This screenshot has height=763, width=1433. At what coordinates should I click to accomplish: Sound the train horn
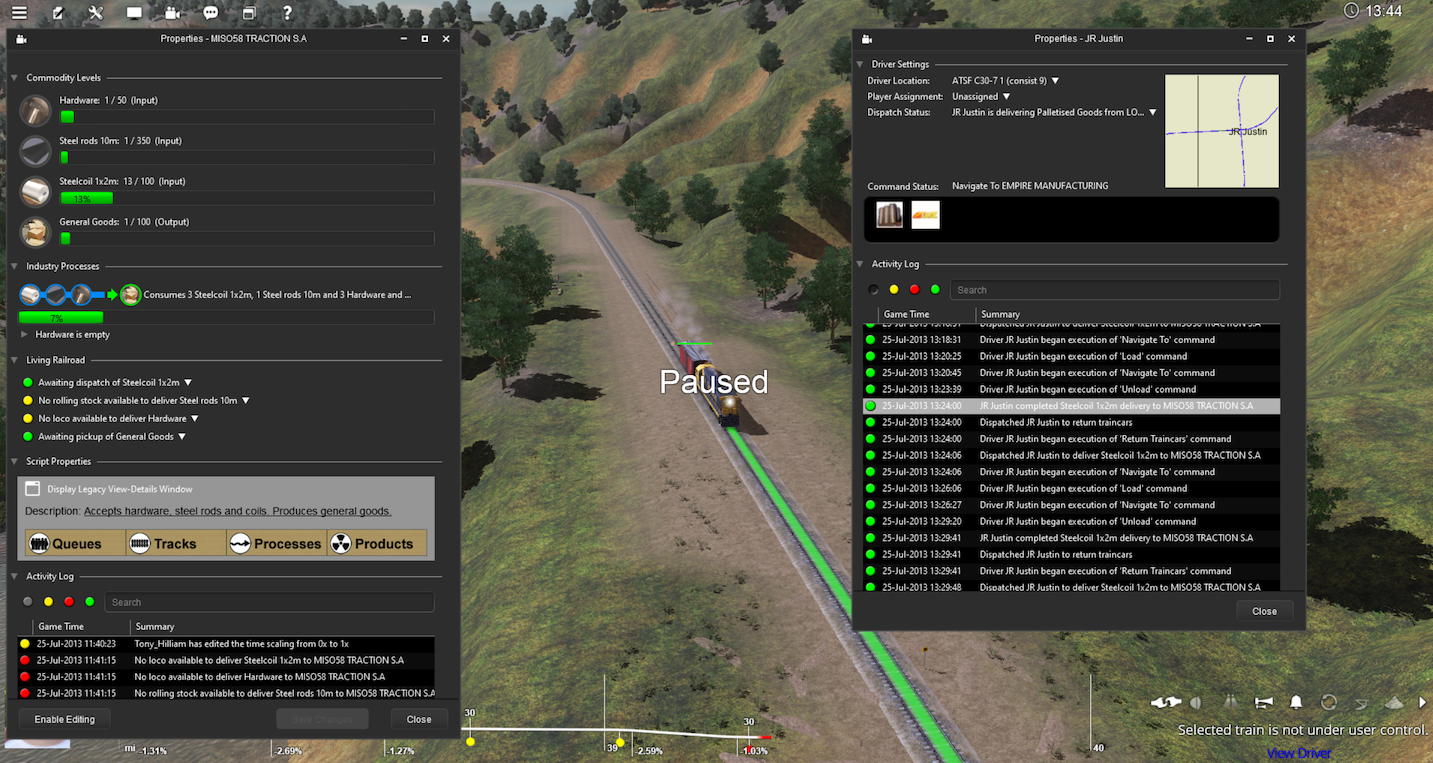(x=1264, y=703)
